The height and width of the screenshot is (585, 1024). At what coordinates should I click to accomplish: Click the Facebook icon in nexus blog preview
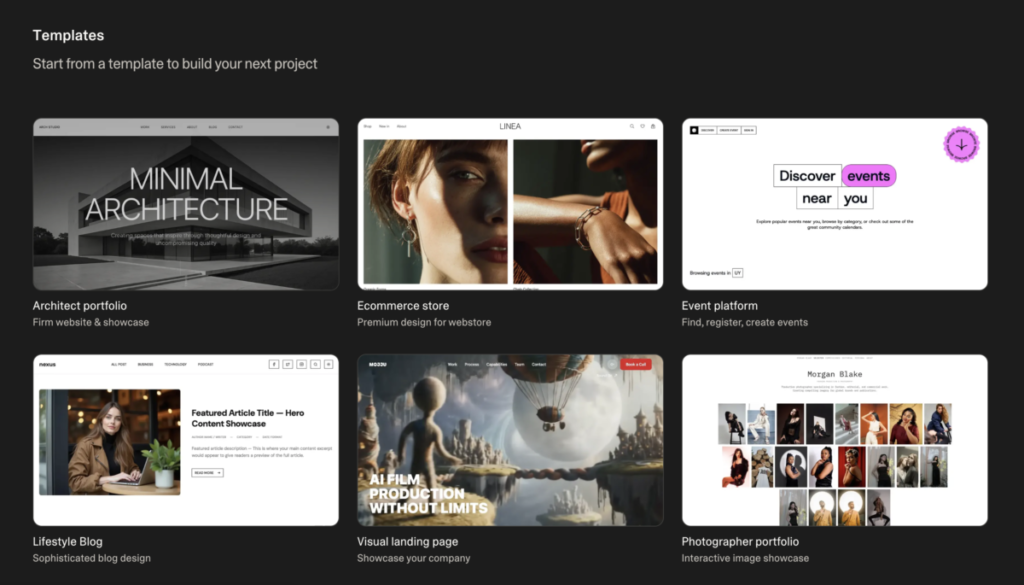click(274, 365)
